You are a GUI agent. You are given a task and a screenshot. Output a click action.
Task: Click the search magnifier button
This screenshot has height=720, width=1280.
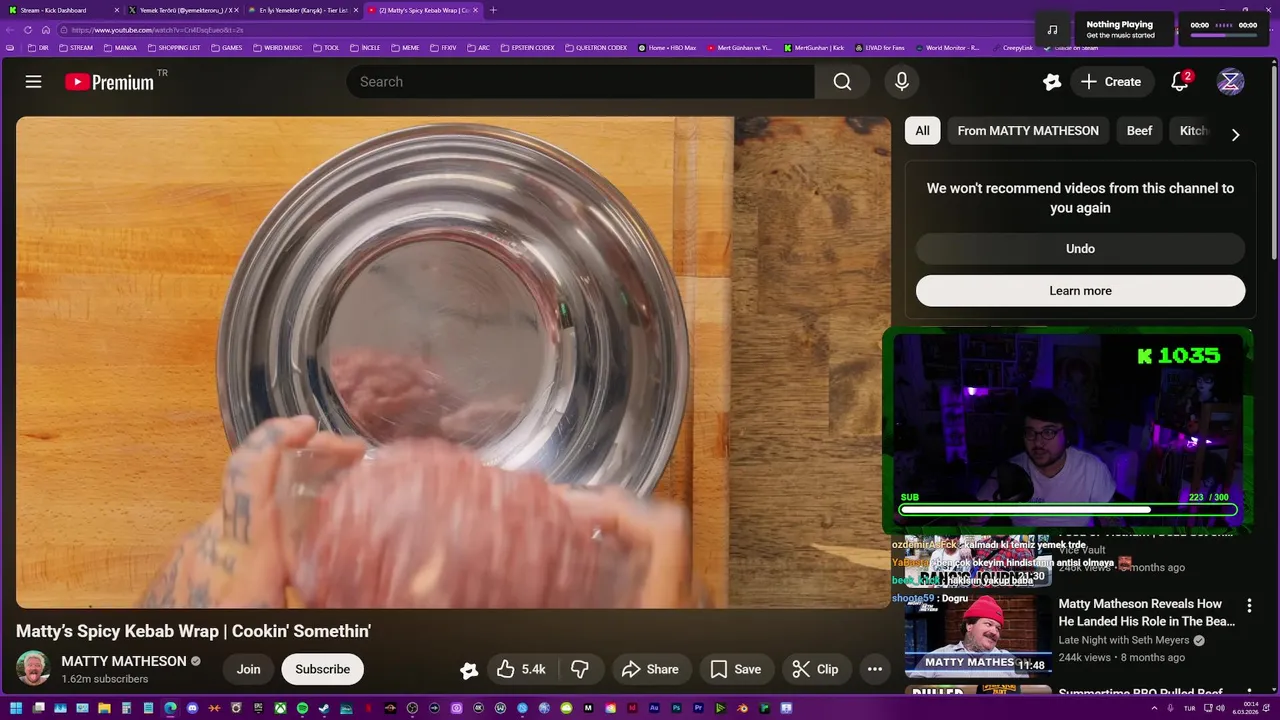(842, 82)
